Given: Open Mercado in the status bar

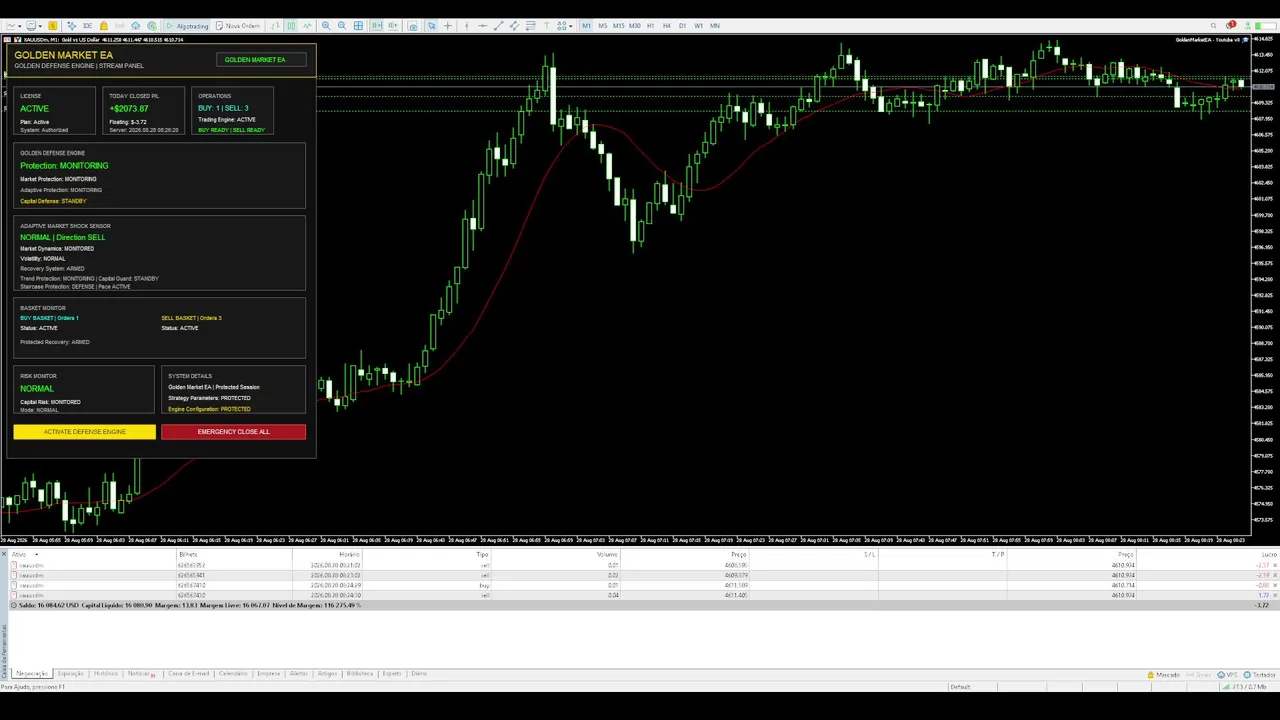Looking at the screenshot, I should click(x=1164, y=675).
